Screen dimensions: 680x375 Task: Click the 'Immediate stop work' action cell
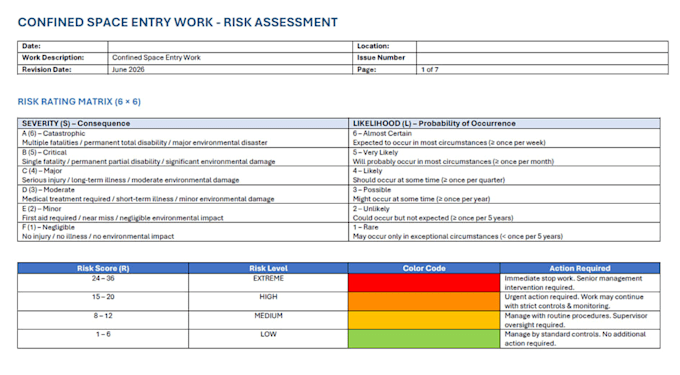coord(580,283)
